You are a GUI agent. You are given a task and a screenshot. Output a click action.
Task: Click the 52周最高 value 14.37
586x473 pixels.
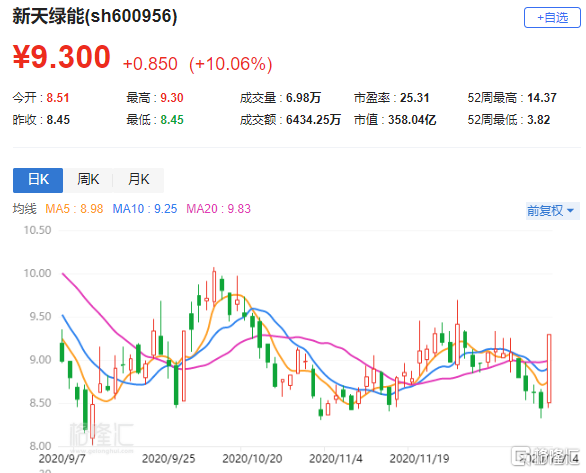[542, 98]
